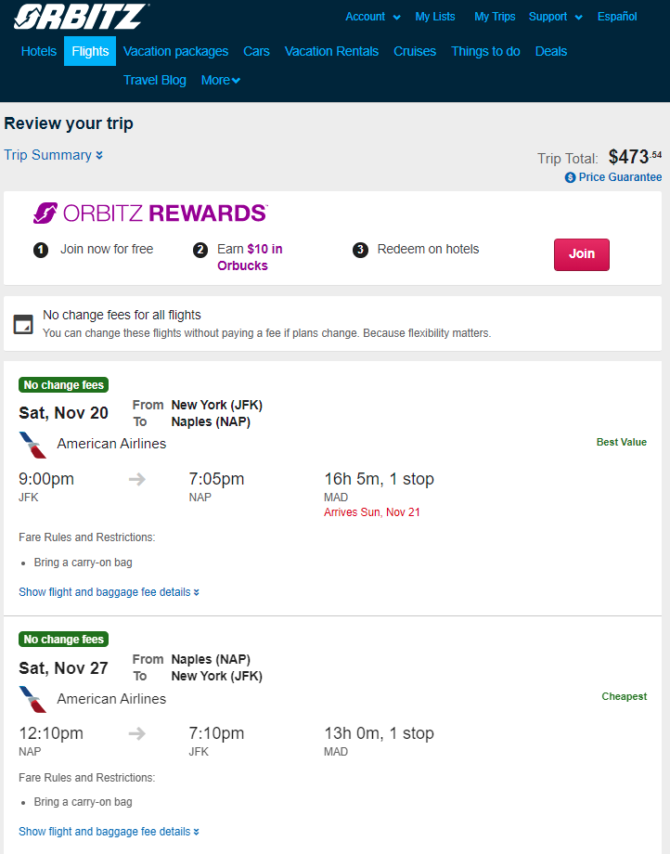670x854 pixels.
Task: Show flight and baggage details for Nov 20
Action: 109,592
